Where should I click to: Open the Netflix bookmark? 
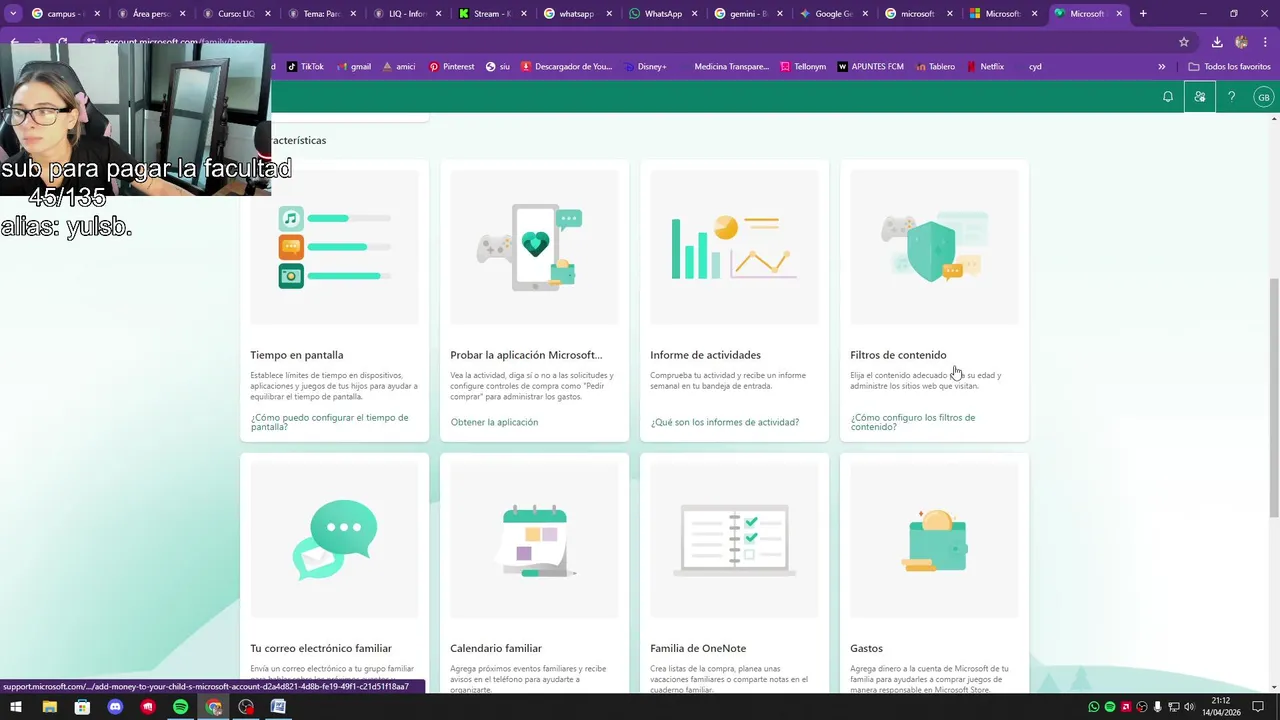[x=985, y=67]
